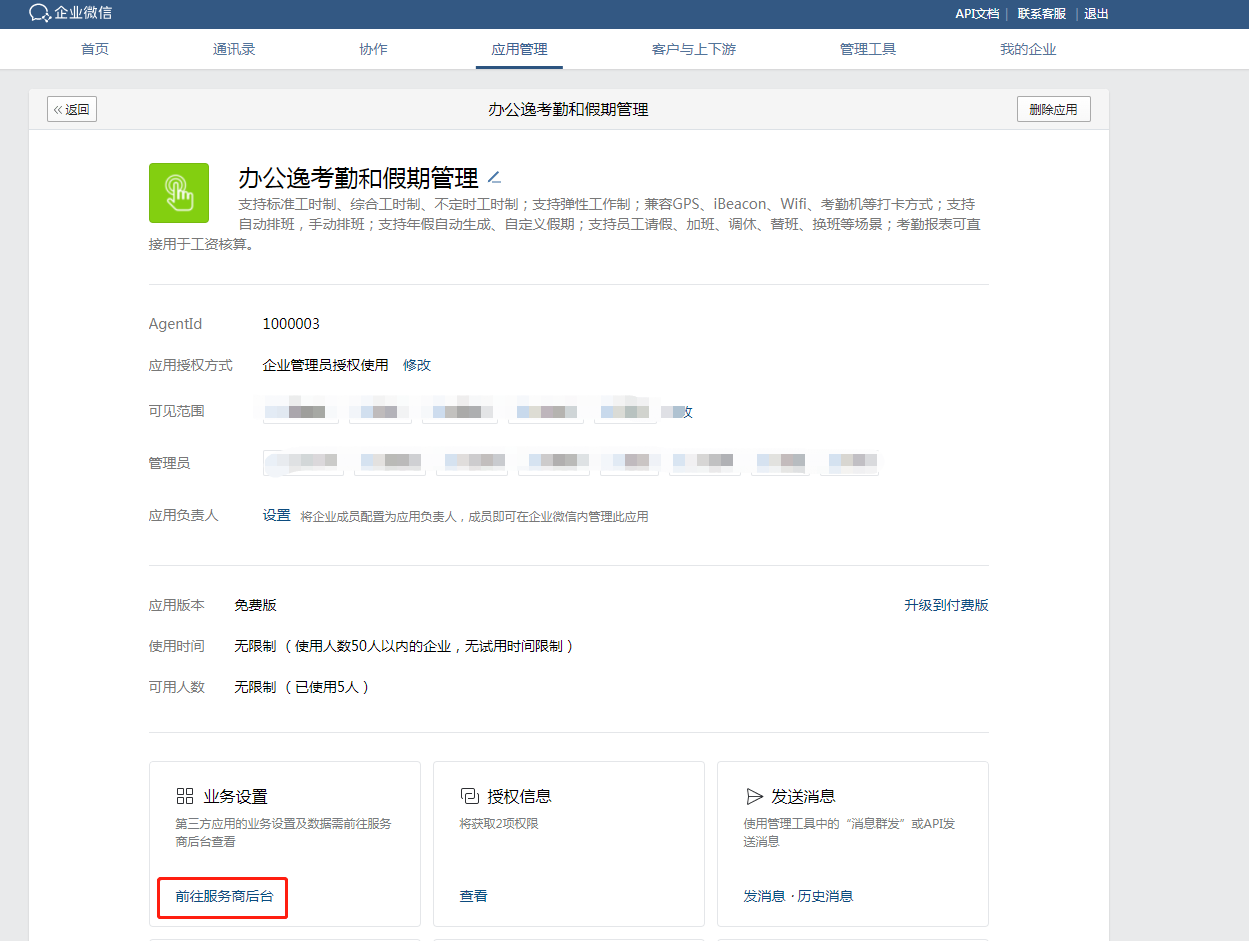Click the 企业微信 logo icon
The width and height of the screenshot is (1249, 941).
pyautogui.click(x=40, y=13)
